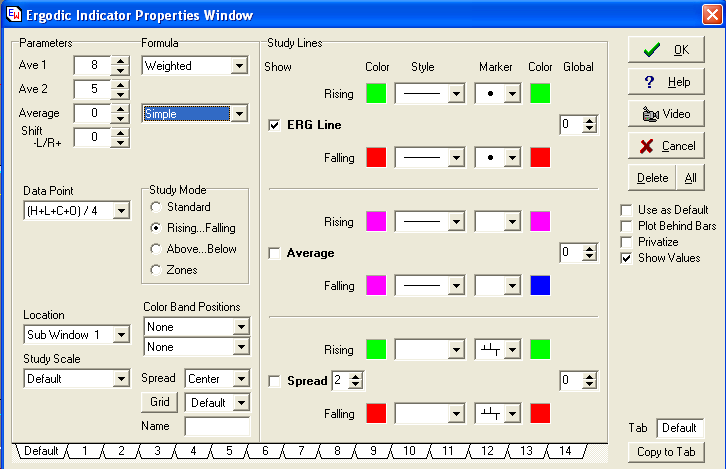Image resolution: width=726 pixels, height=469 pixels.
Task: Increase the Shift value
Action: click(120, 133)
